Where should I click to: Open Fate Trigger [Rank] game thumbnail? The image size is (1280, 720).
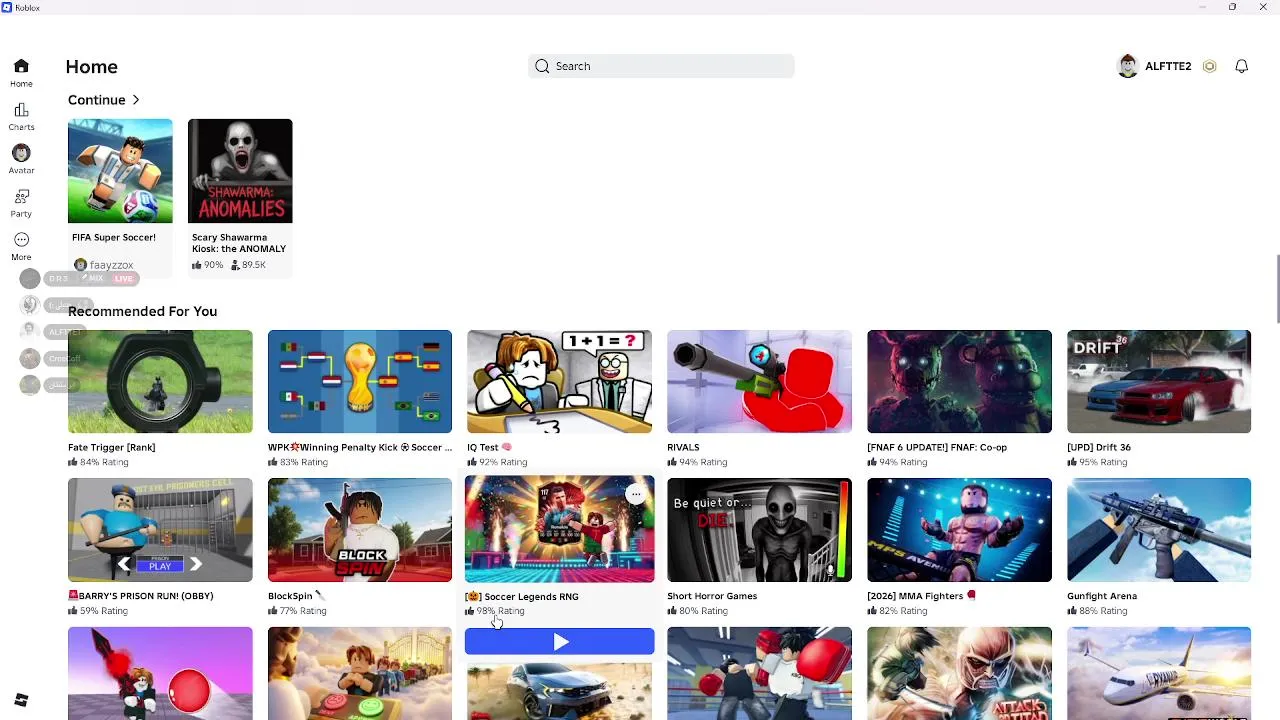point(160,381)
